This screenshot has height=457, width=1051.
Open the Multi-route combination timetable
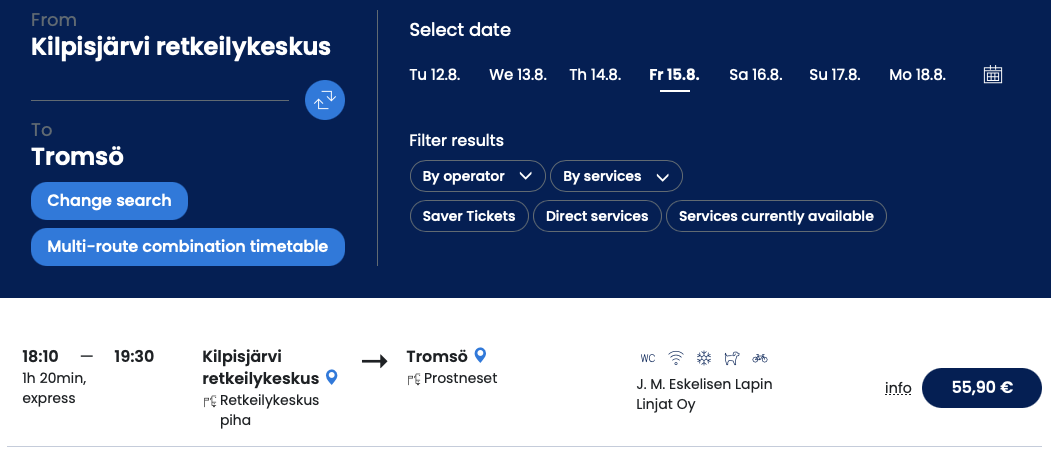point(188,247)
